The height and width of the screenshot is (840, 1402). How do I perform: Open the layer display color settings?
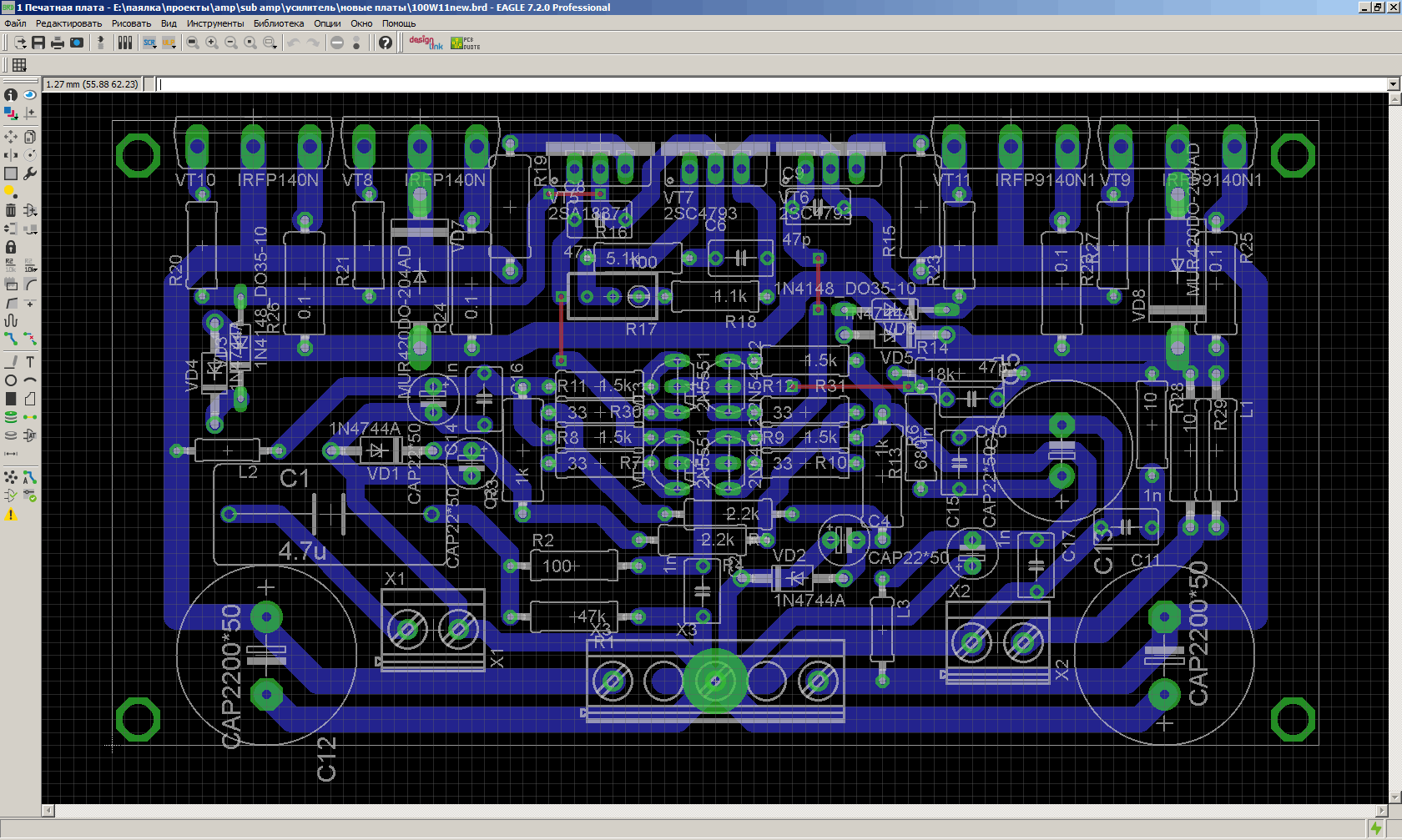11,113
